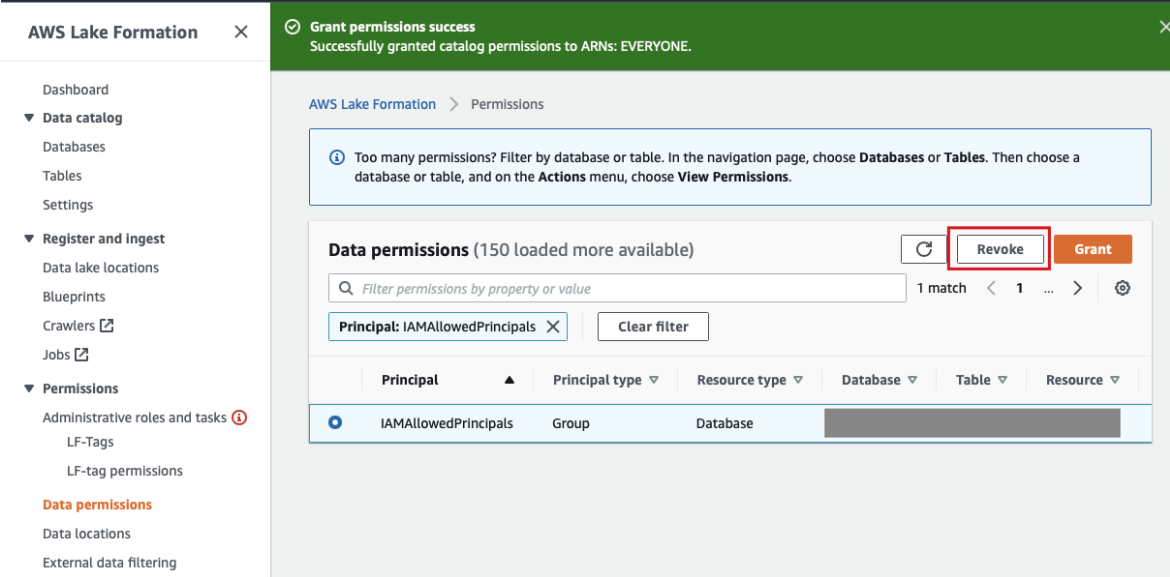Open the table preferences gear icon

pyautogui.click(x=1122, y=288)
